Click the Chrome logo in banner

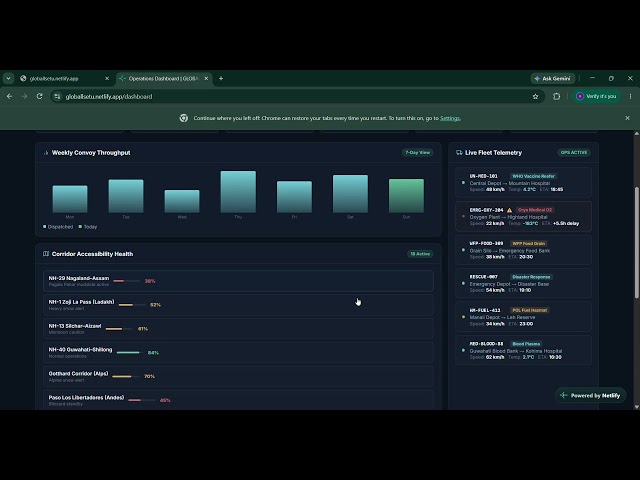click(x=184, y=118)
